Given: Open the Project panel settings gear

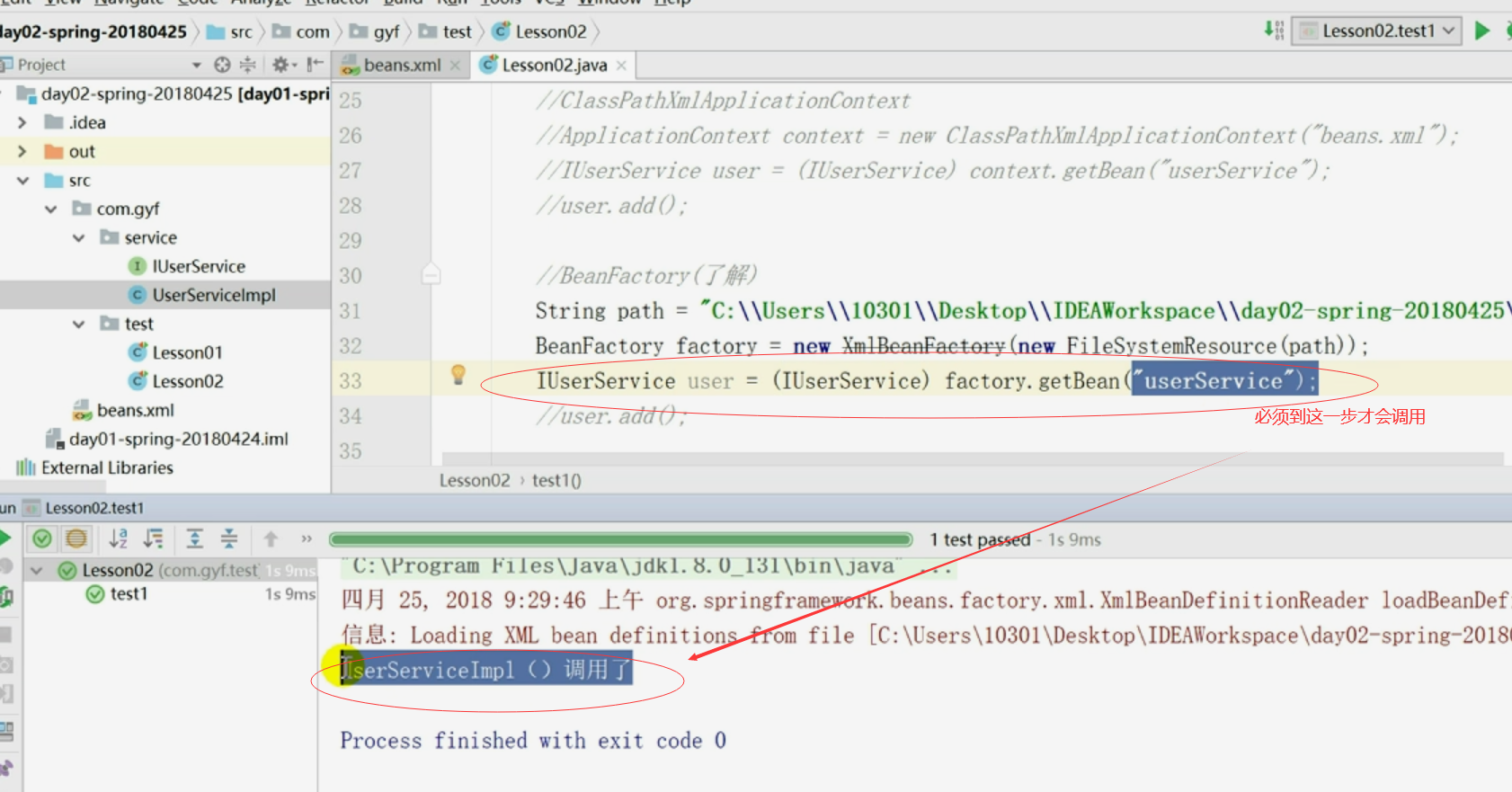Looking at the screenshot, I should point(283,65).
